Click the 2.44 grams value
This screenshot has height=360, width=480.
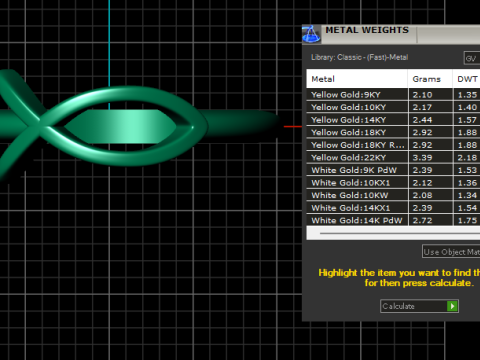[x=422, y=120]
